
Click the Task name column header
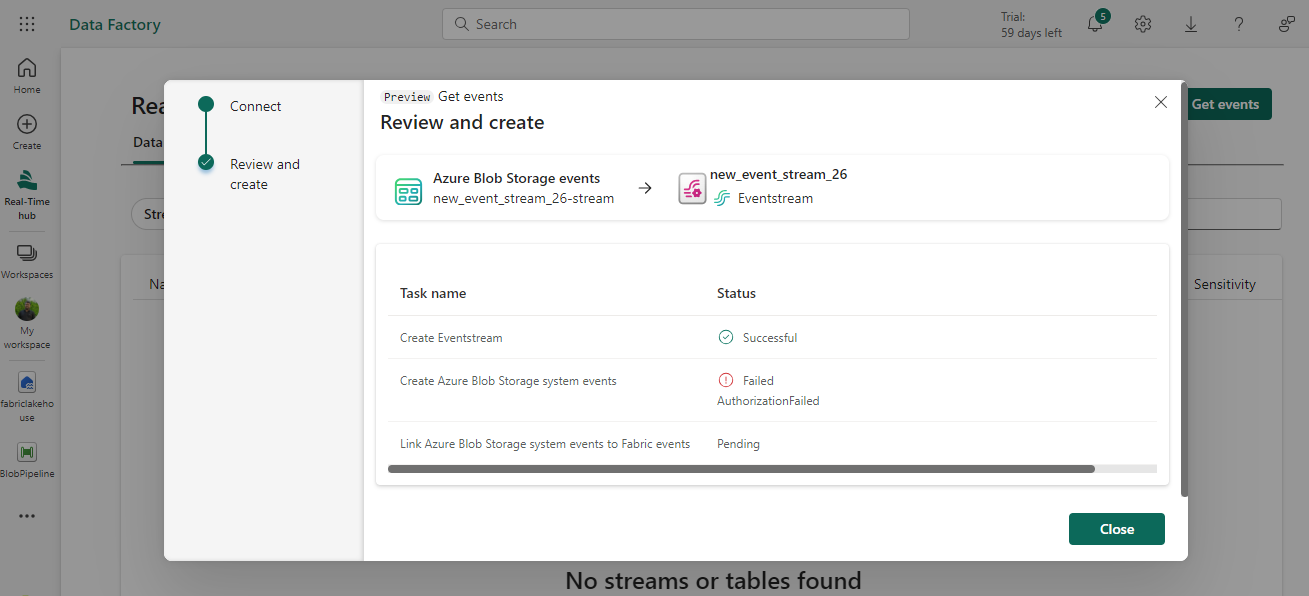[433, 293]
